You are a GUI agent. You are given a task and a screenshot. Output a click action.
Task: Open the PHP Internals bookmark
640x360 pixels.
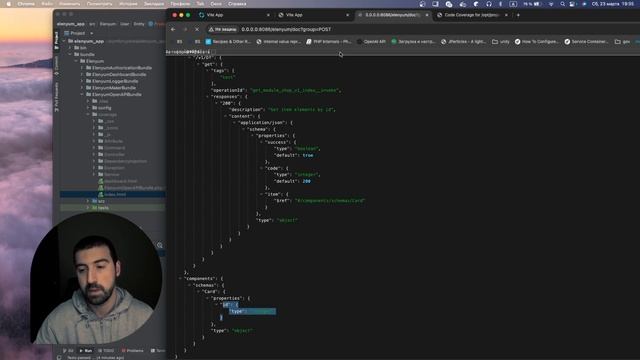point(329,42)
